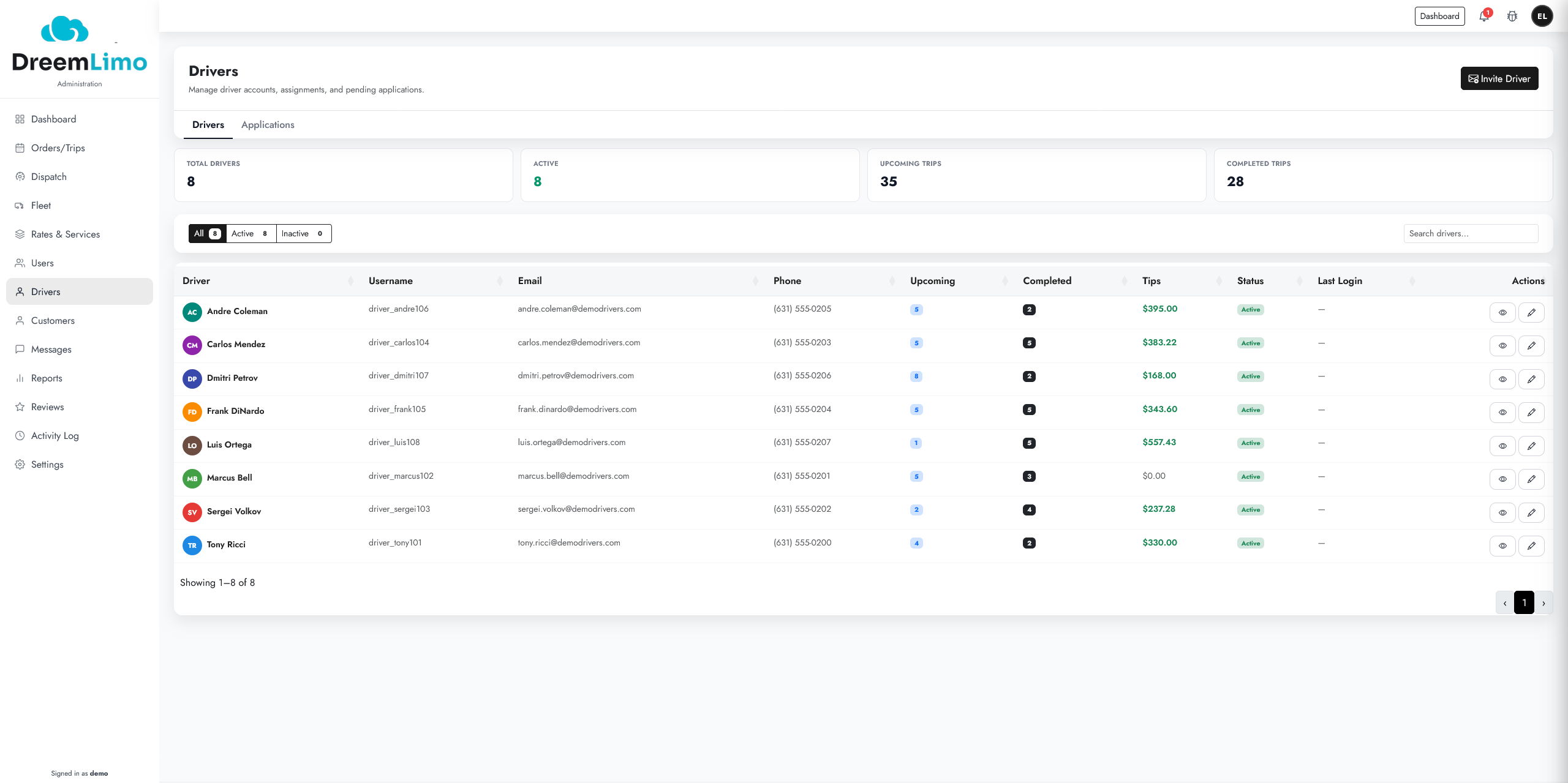This screenshot has height=783, width=1568.
Task: Click the SV avatar for Sergei Volkov
Action: point(192,512)
